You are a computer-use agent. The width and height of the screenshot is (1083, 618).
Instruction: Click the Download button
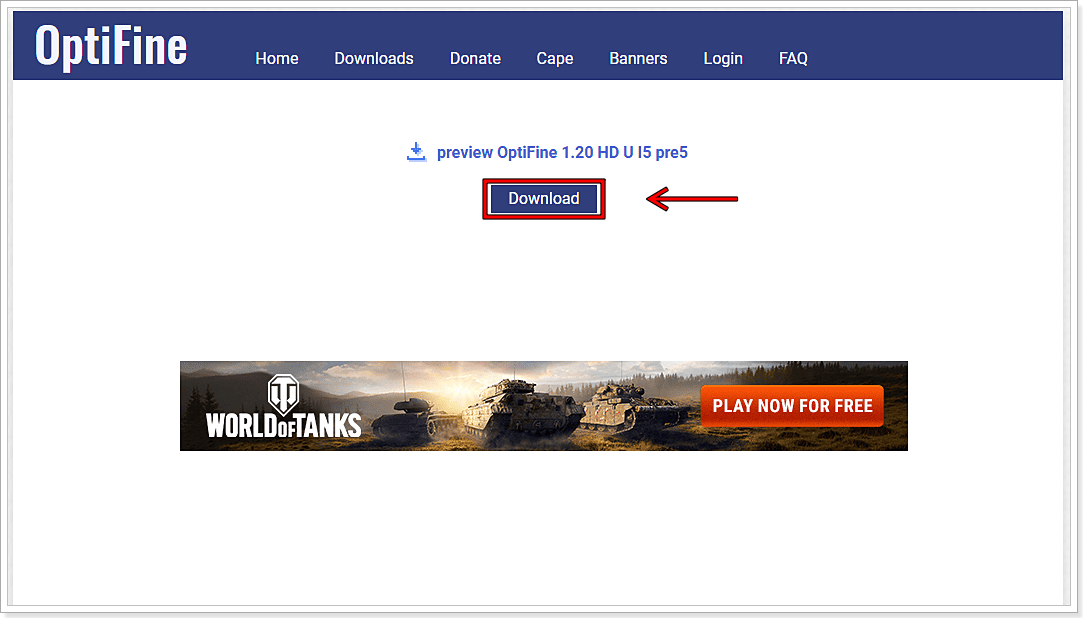(544, 199)
